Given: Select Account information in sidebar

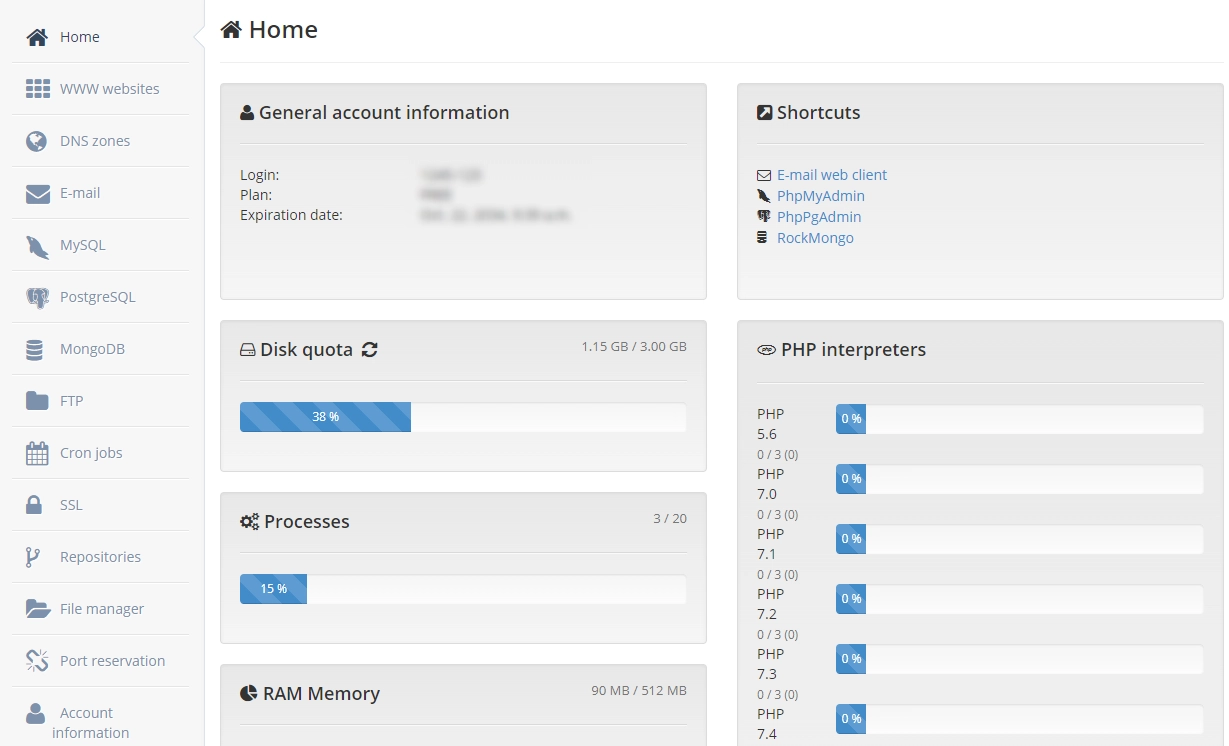Looking at the screenshot, I should [x=86, y=722].
